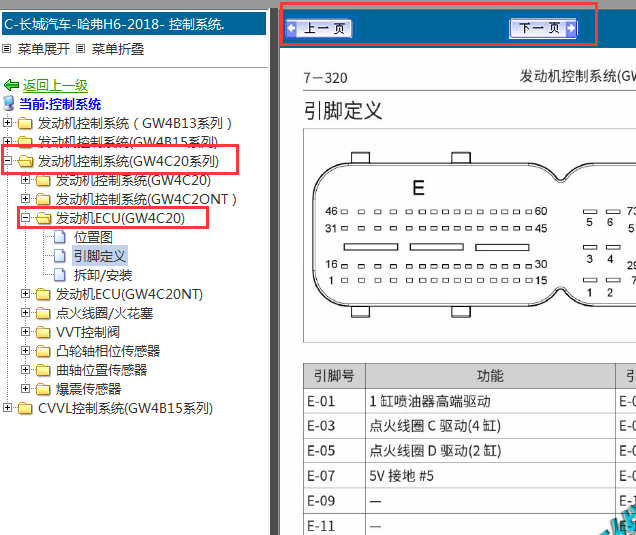Select 爆震传感器 tree item
This screenshot has height=535, width=636.
(x=88, y=389)
